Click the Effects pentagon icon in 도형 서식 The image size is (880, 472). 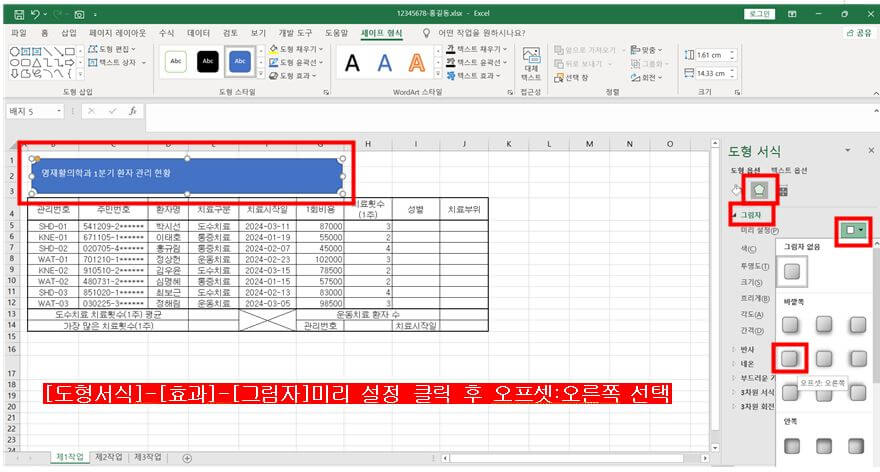759,190
